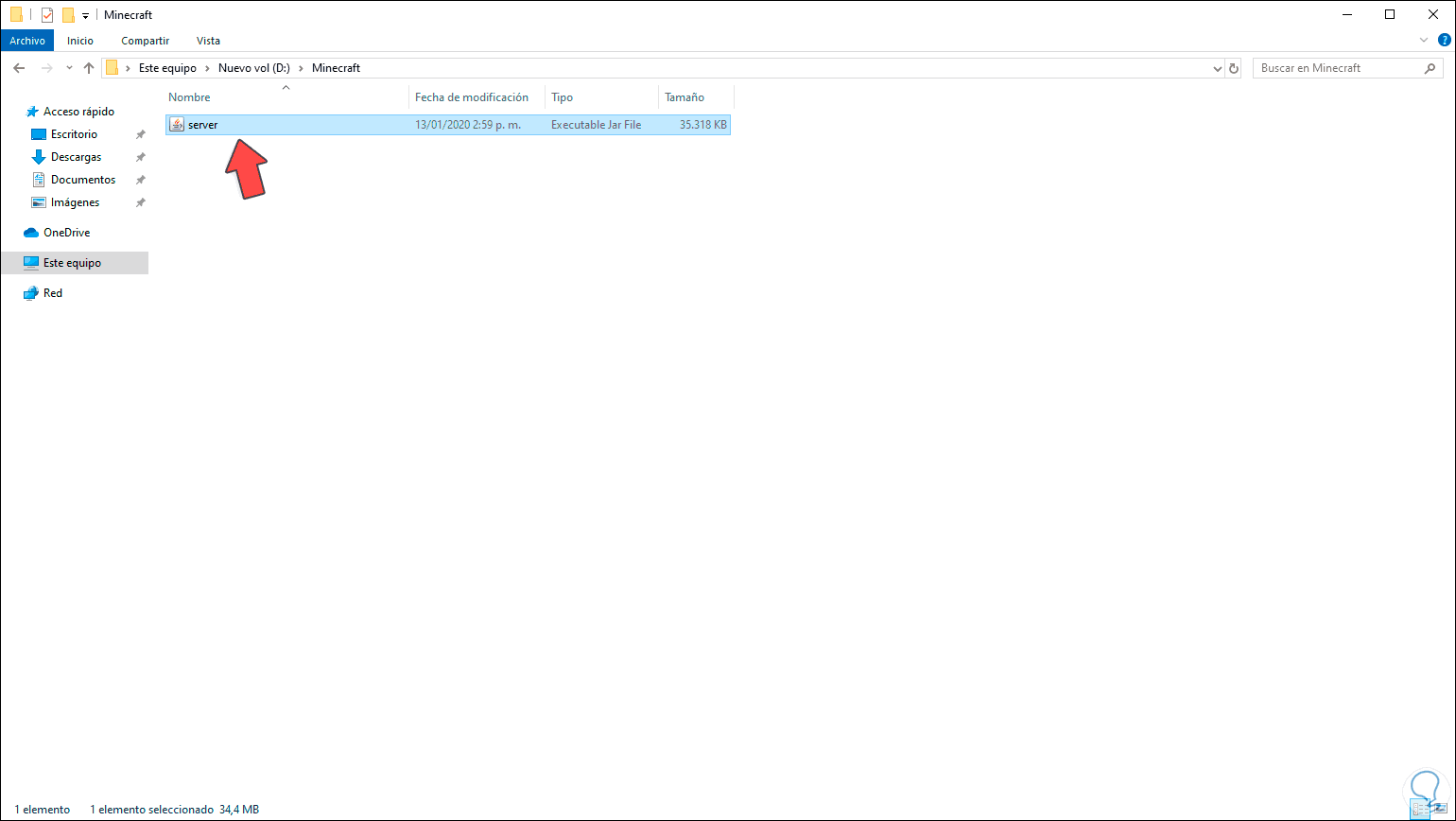Switch to the Compartir ribbon tab
The height and width of the screenshot is (821, 1456).
click(146, 41)
